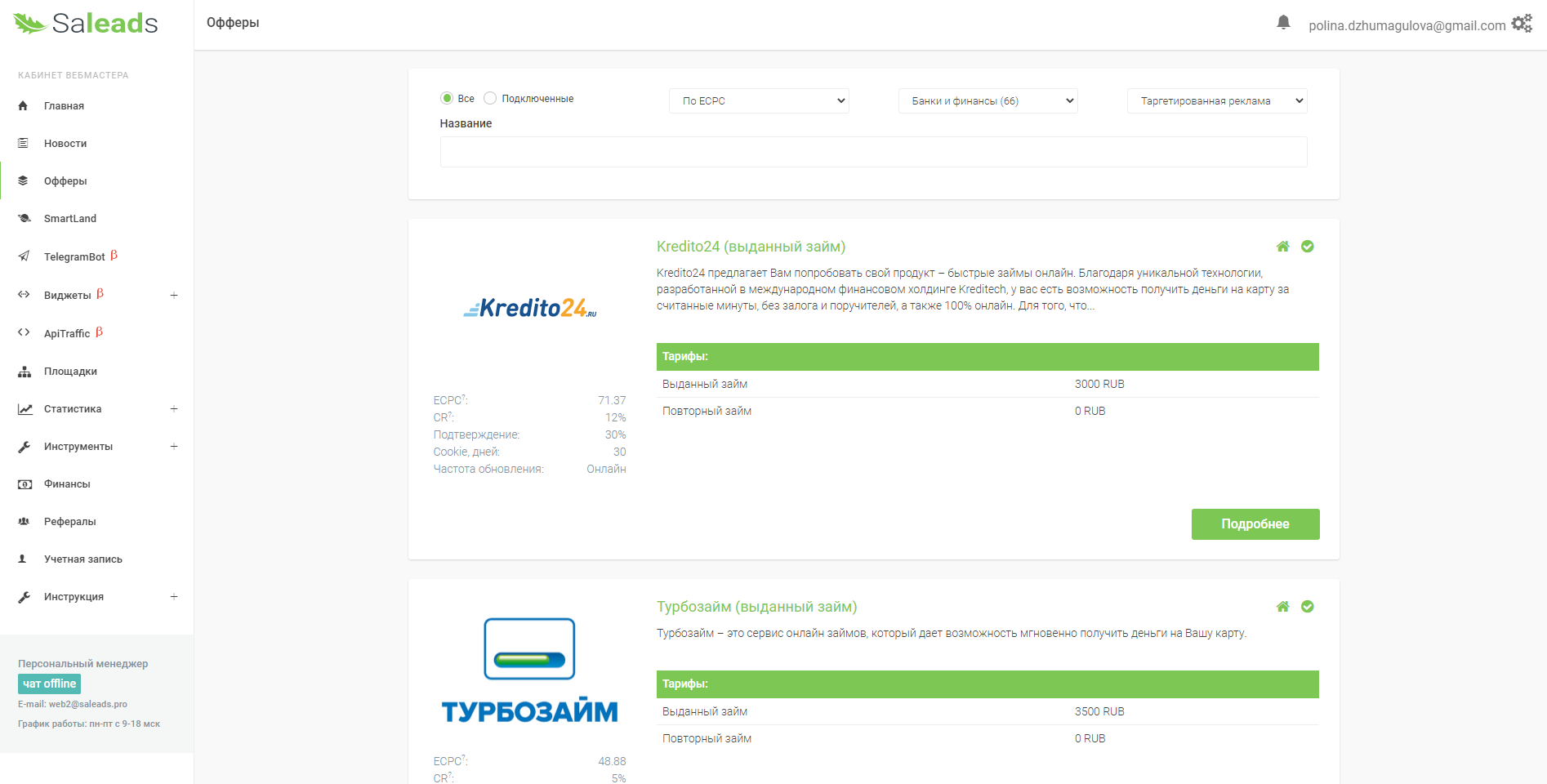Open Турбозайм (выданный займ) title link

coord(756,607)
